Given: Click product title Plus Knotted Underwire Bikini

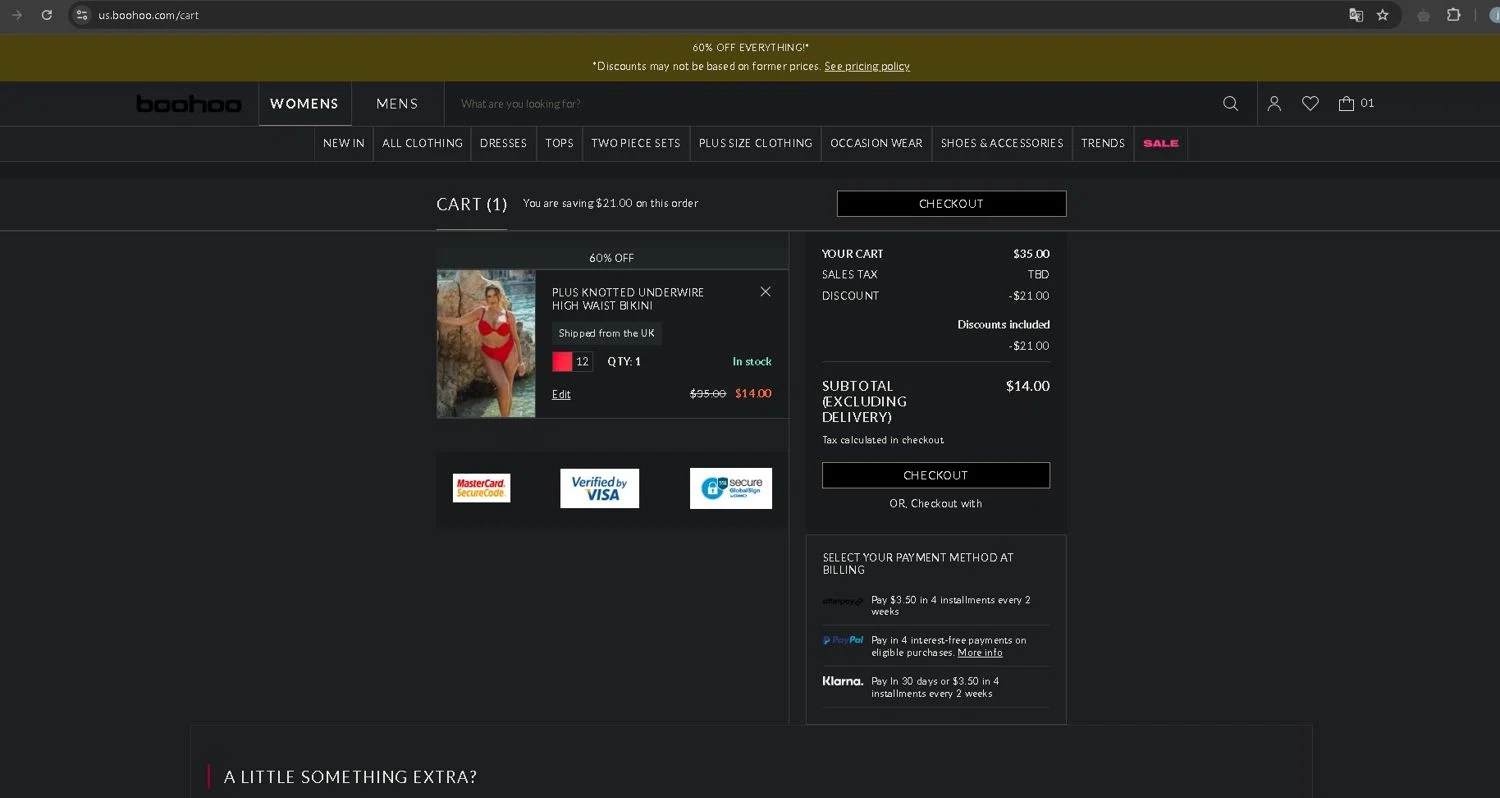Looking at the screenshot, I should 628,299.
